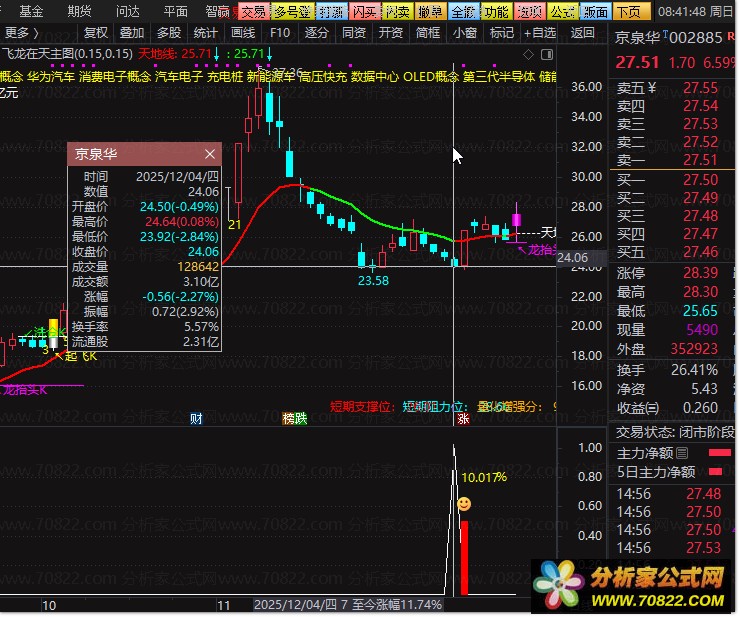Open the 期货 menu
This screenshot has width=741, height=617.
[79, 11]
